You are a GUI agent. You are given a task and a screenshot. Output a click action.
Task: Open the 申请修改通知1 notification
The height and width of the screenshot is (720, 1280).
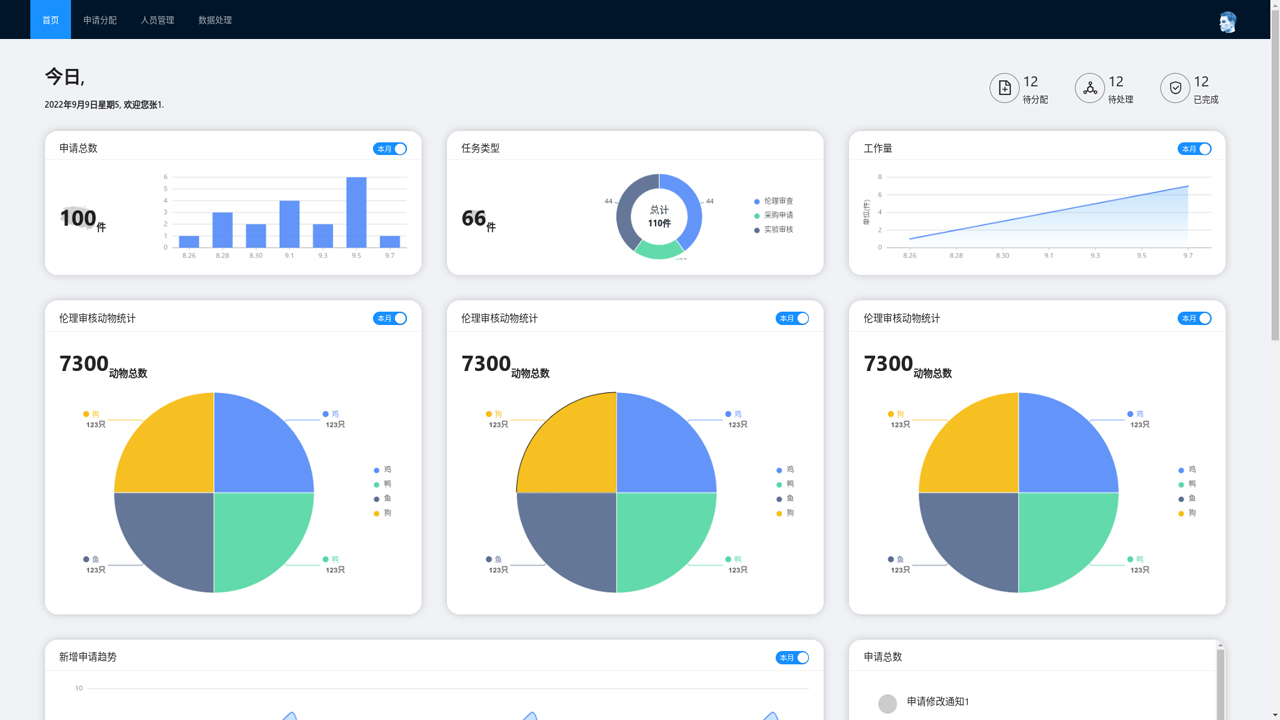point(937,702)
